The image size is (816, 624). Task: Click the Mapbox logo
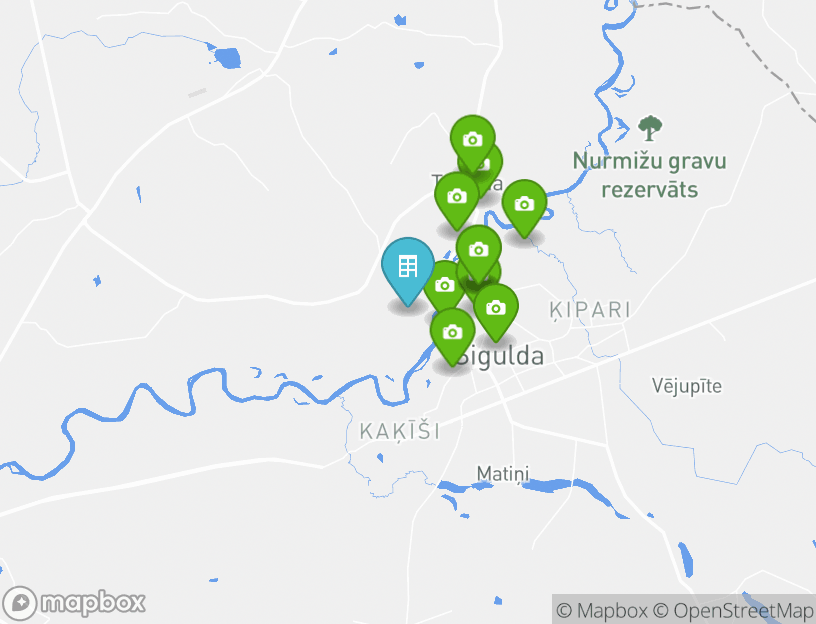coord(73,603)
